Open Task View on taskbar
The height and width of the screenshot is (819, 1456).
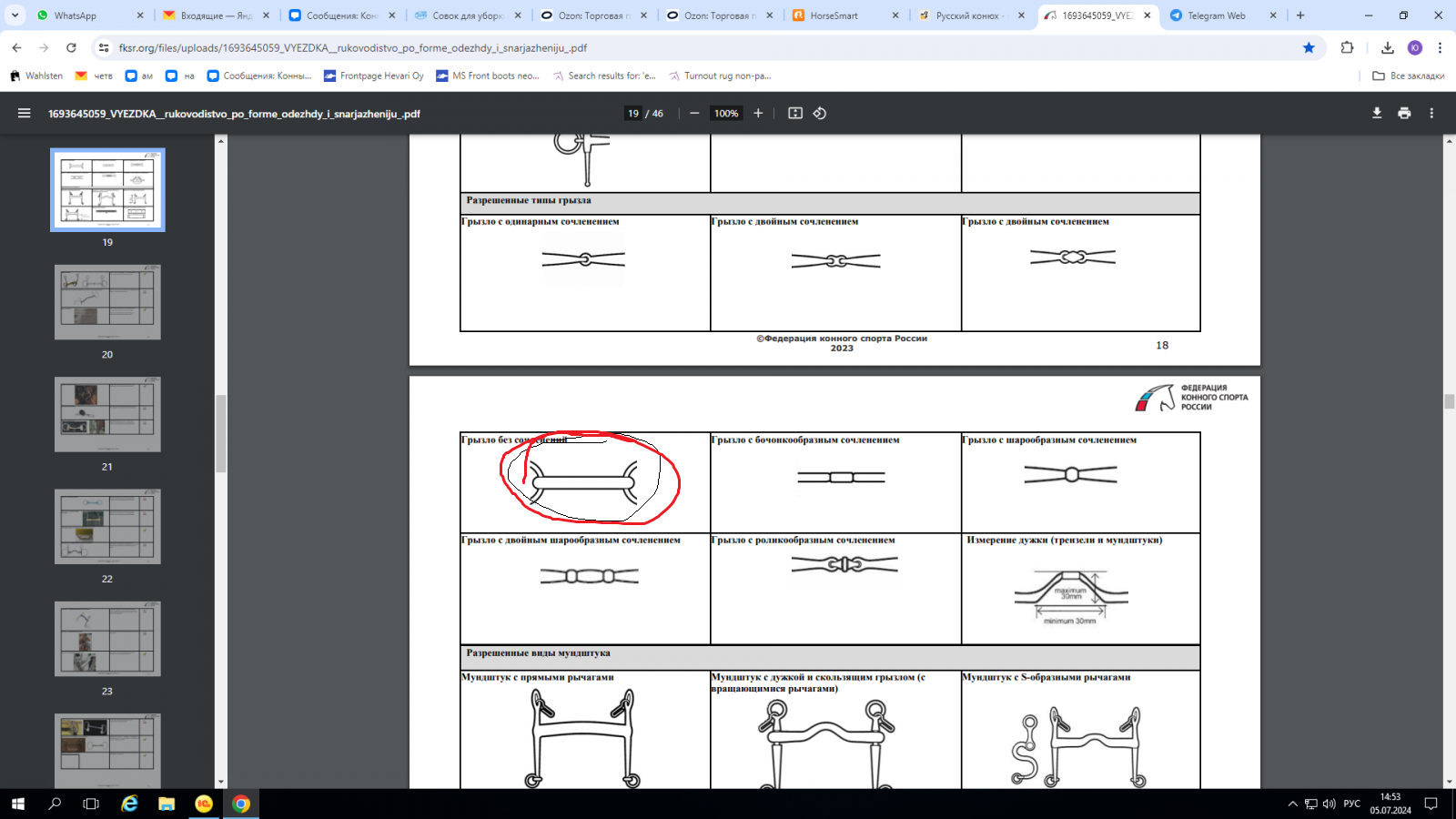click(91, 804)
